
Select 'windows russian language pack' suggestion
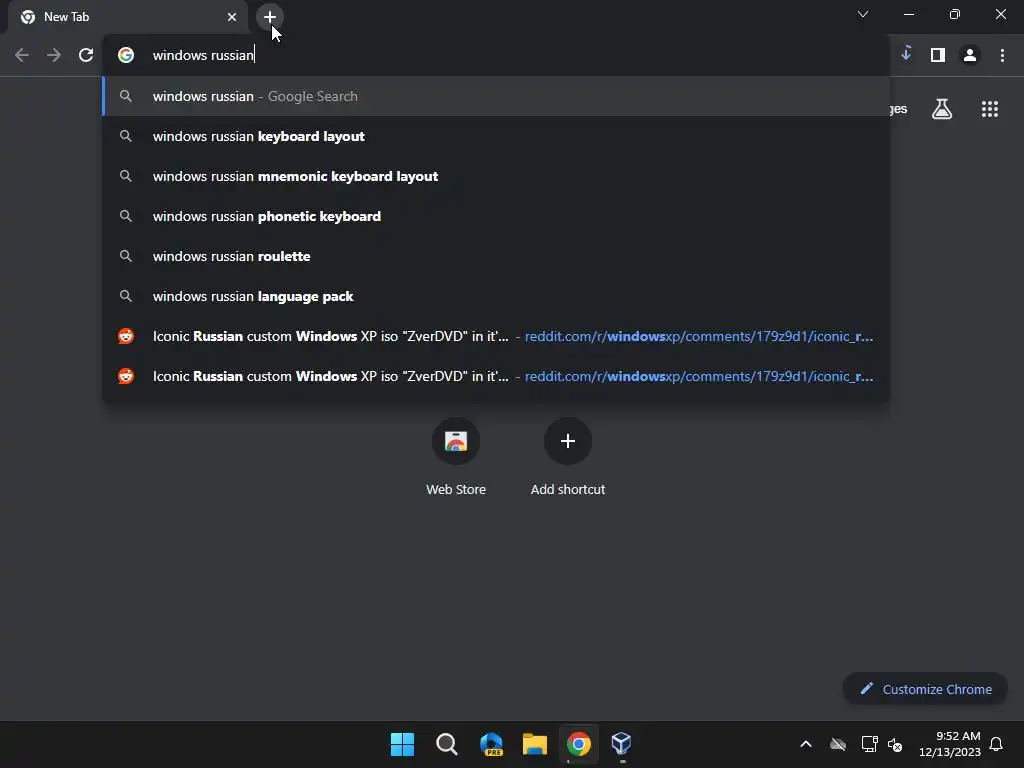(x=496, y=296)
